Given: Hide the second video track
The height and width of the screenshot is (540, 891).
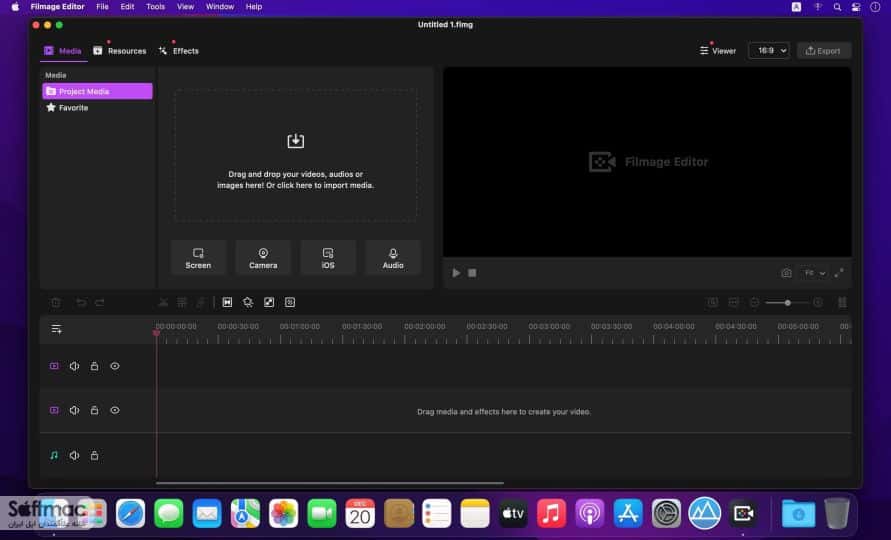Looking at the screenshot, I should pyautogui.click(x=115, y=410).
